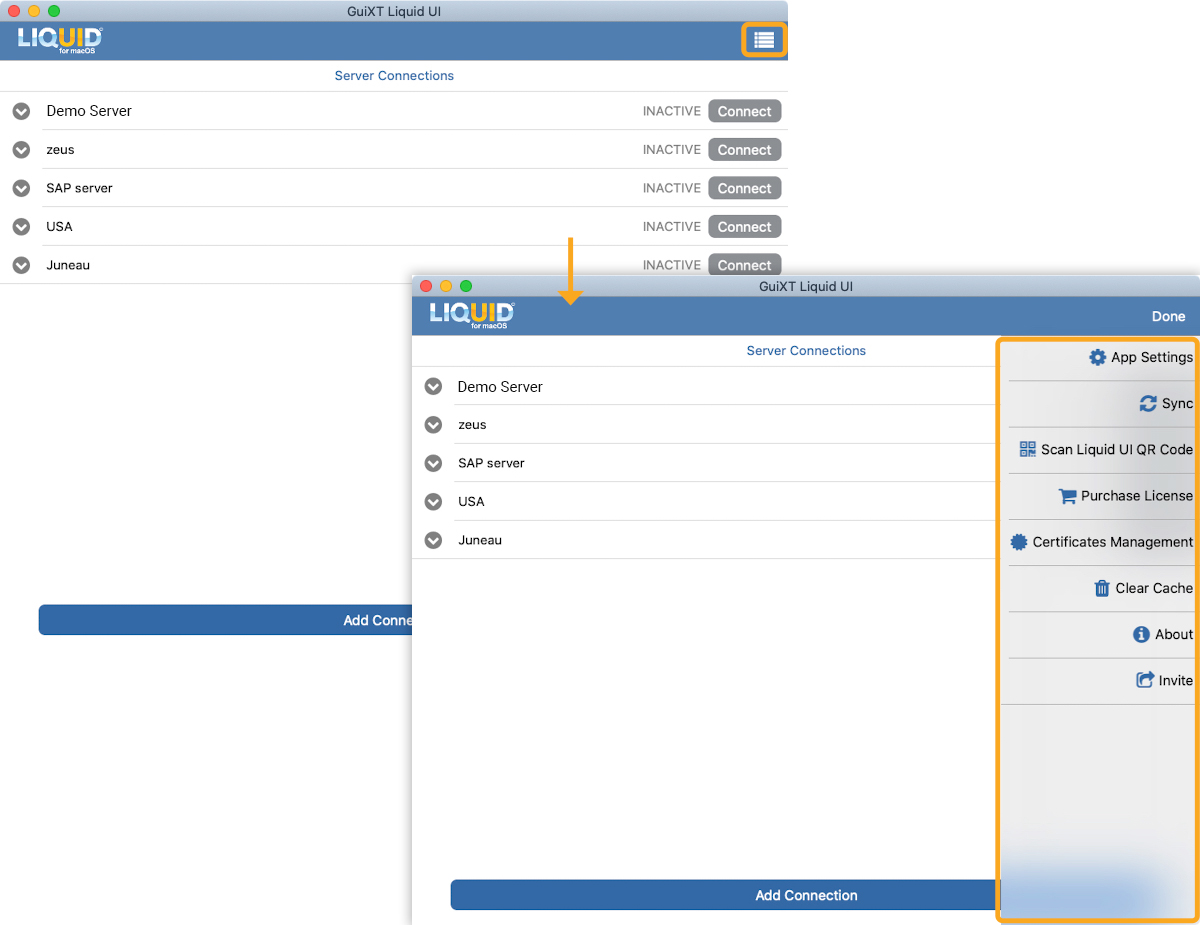Screen dimensions: 1200x925
Task: Click the Scan Liquid UI QR Code icon
Action: point(1027,449)
